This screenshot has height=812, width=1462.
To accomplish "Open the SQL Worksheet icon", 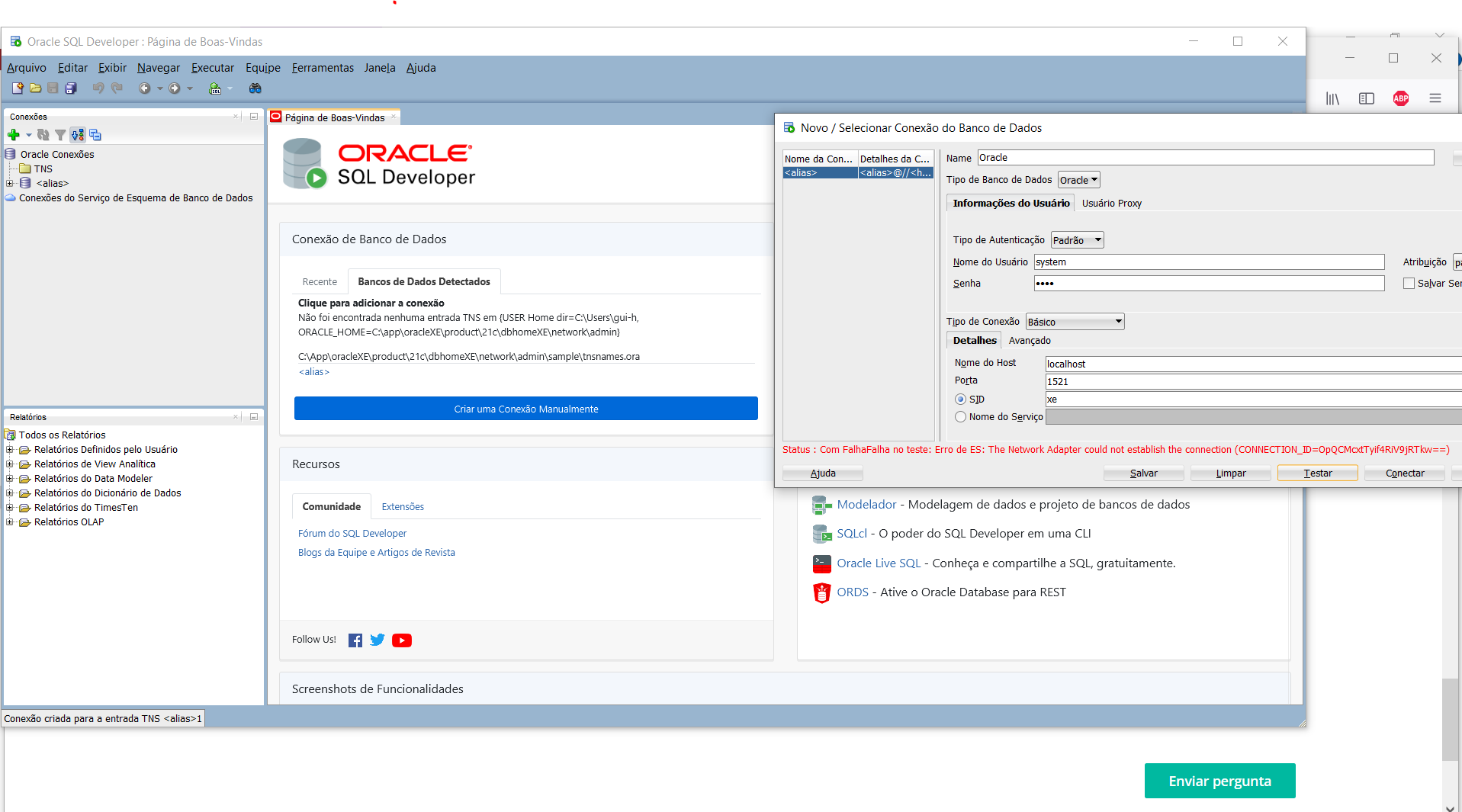I will (216, 88).
